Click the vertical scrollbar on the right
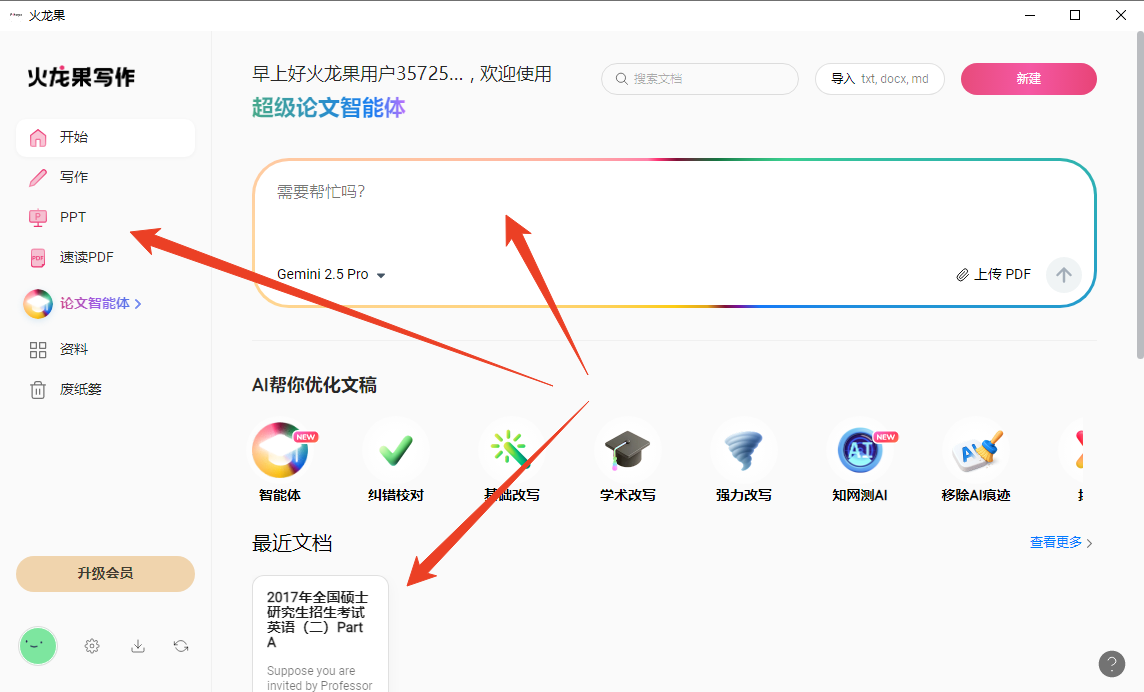Viewport: 1144px width, 692px height. pos(1140,196)
